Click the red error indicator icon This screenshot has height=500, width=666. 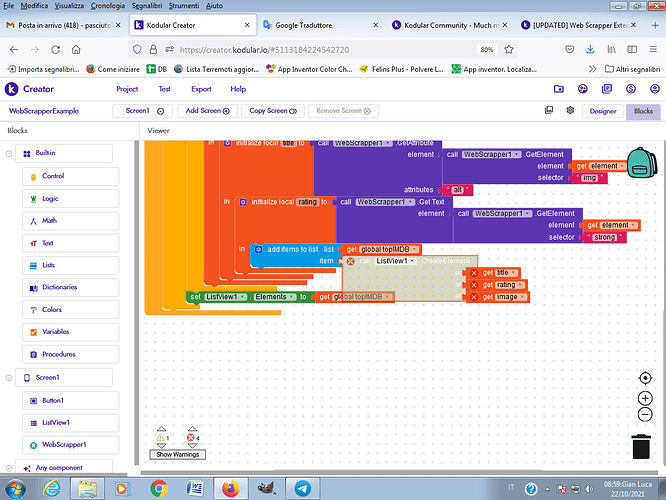click(192, 437)
